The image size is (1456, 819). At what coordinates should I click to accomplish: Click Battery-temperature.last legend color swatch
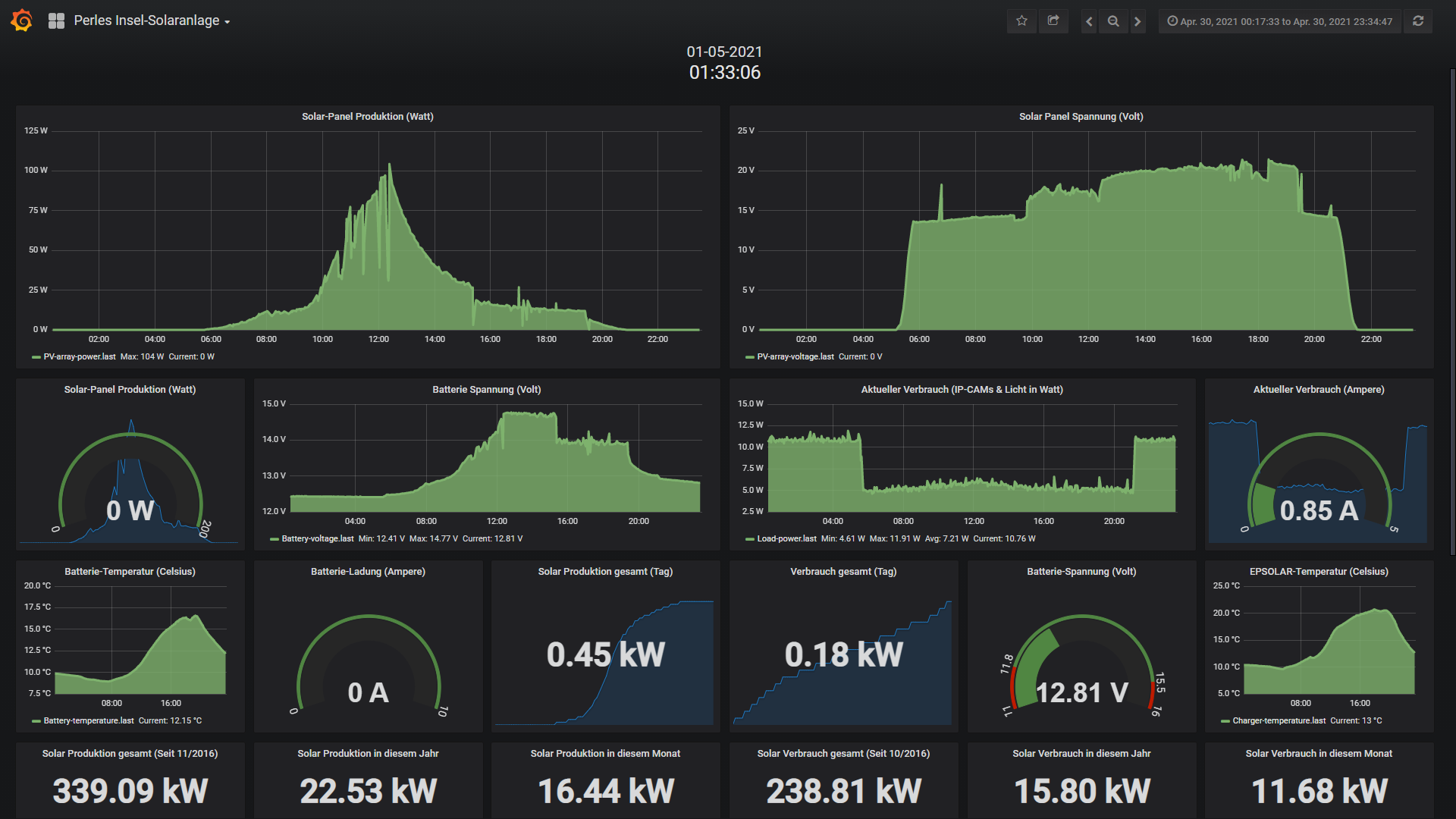point(36,721)
